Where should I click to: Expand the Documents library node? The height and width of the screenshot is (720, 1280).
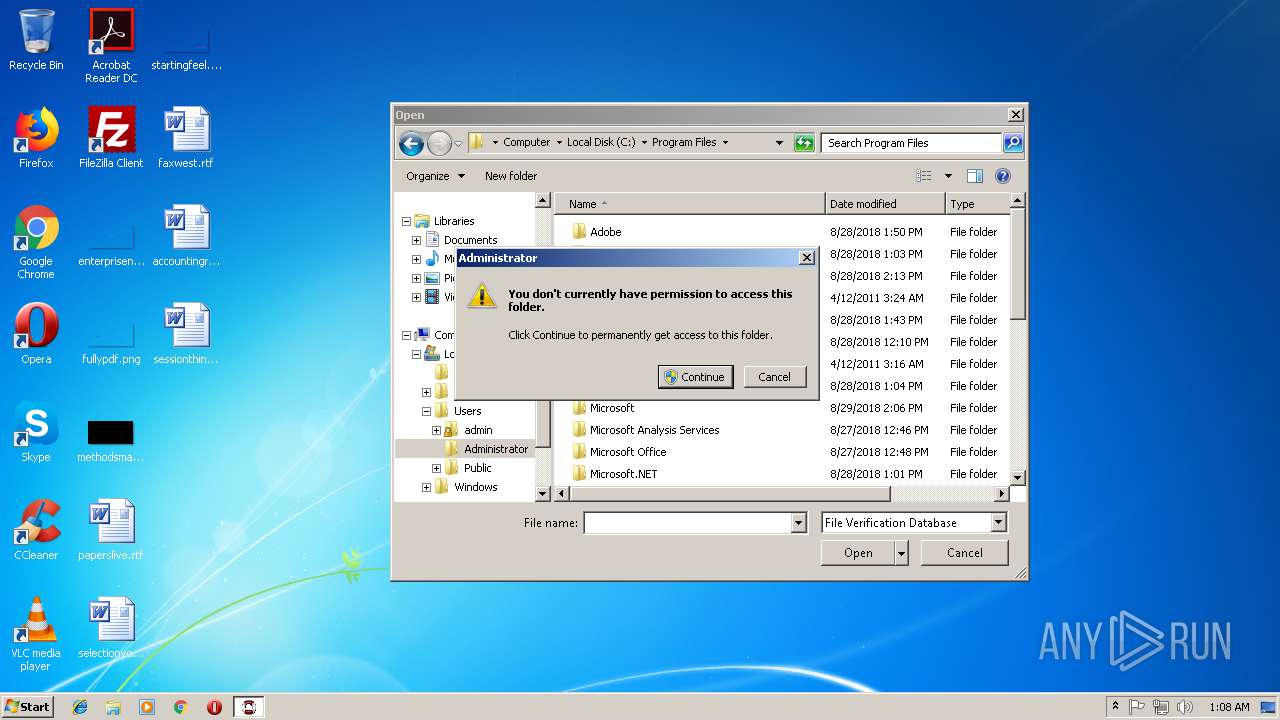417,240
